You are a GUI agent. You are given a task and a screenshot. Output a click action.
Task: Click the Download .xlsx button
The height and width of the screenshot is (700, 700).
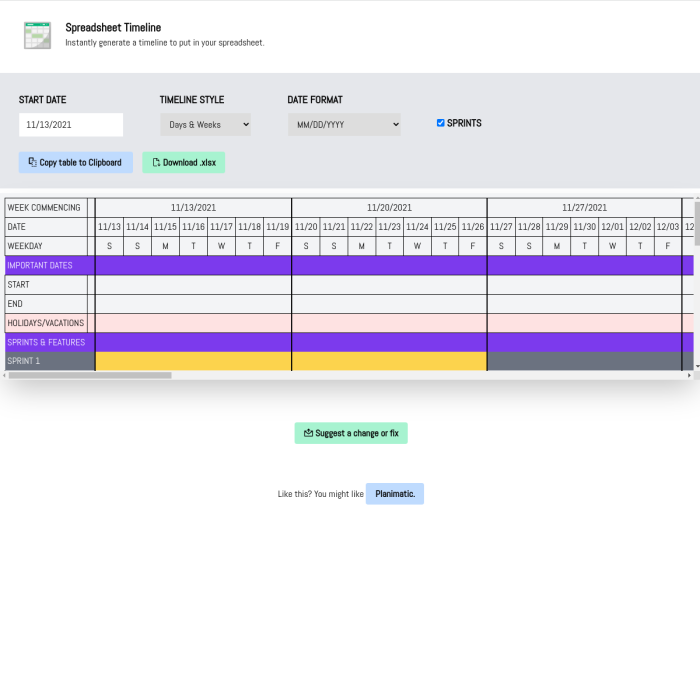183,162
